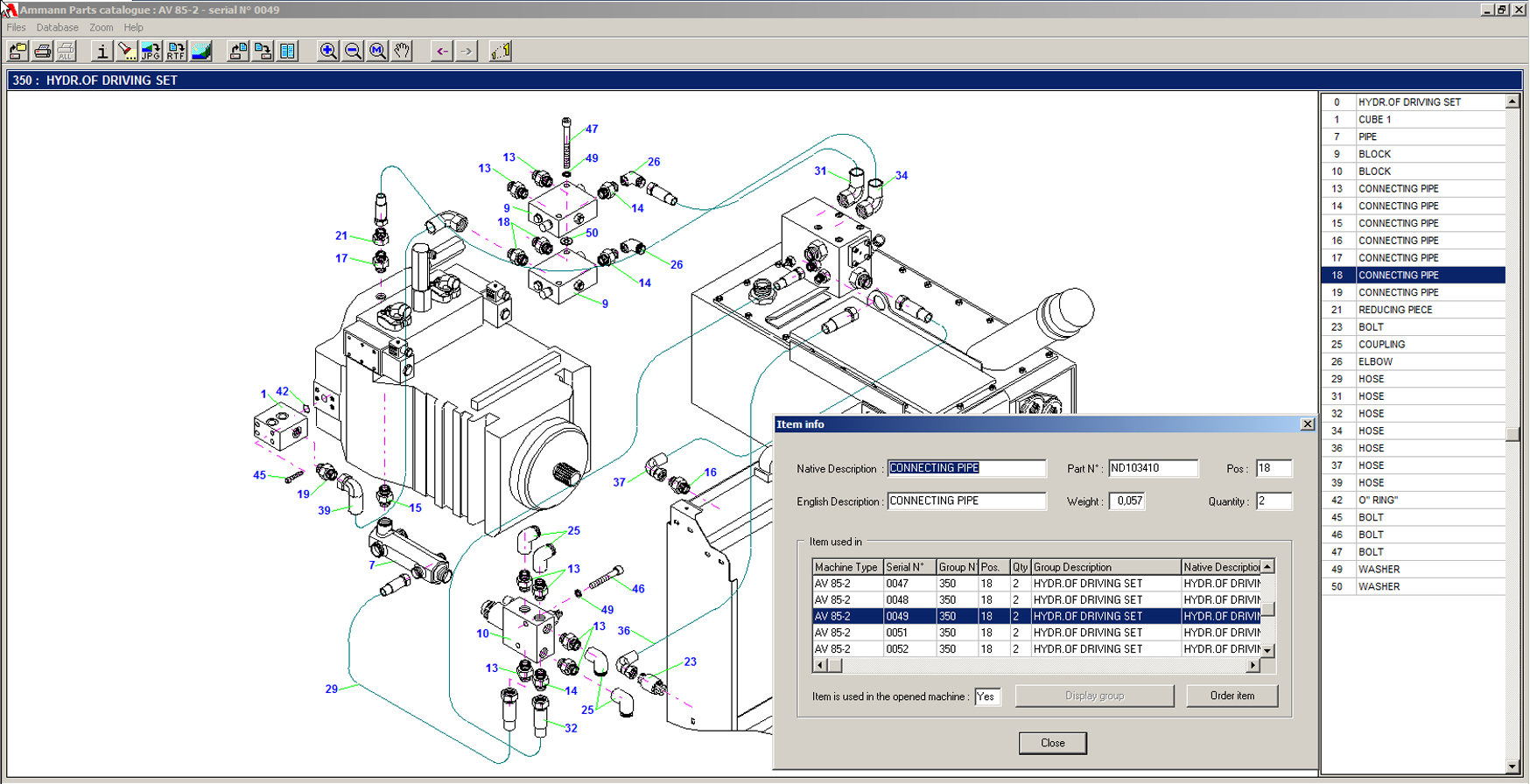Open the item info 'i' tool
1530x784 pixels.
pyautogui.click(x=102, y=52)
